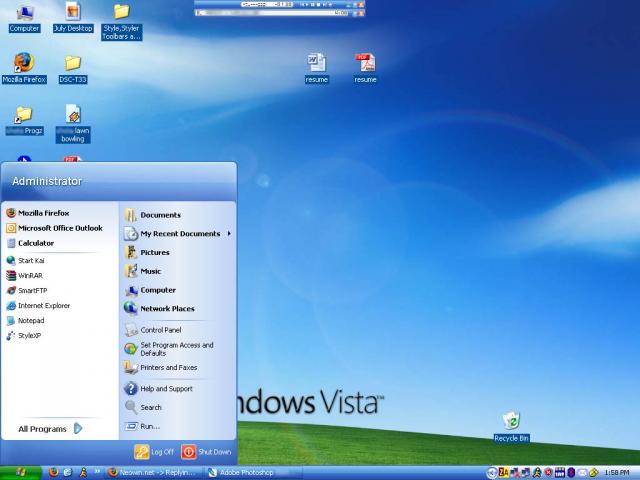Viewport: 640px width, 480px height.
Task: Open Computer from Start menu right pane
Action: click(150, 290)
